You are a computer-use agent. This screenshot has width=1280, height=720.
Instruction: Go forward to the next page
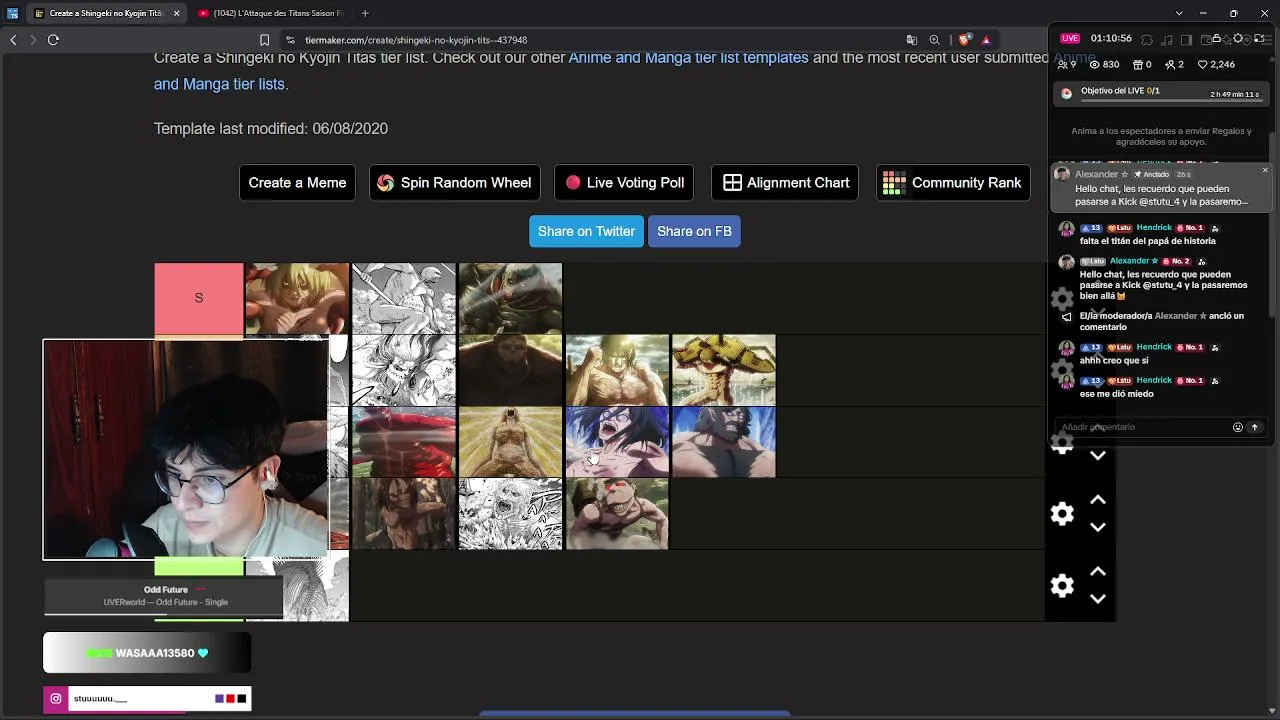click(x=33, y=40)
